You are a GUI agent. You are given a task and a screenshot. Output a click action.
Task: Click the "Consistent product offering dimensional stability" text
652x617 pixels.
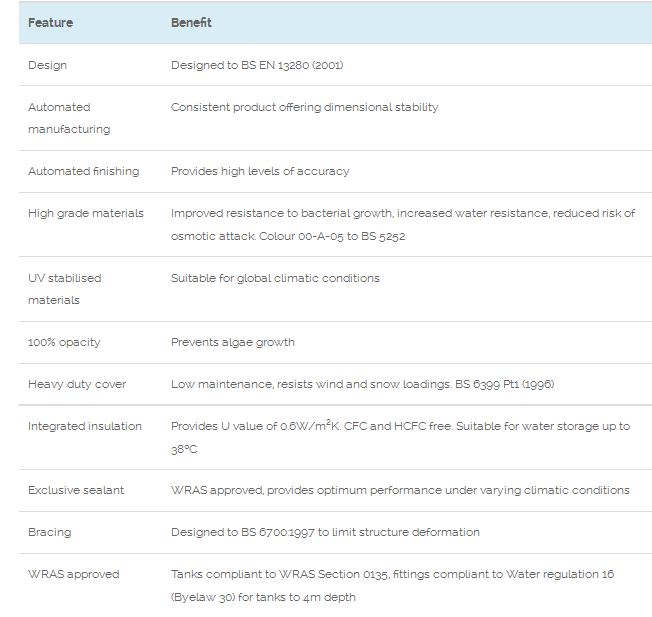(x=304, y=107)
